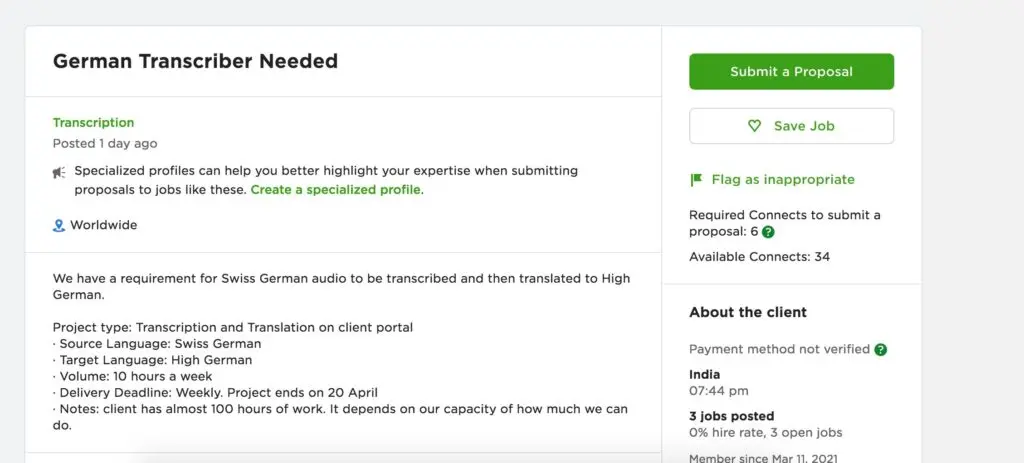Click the Payment method not verified text
Viewport: 1024px width, 463px height.
click(779, 350)
